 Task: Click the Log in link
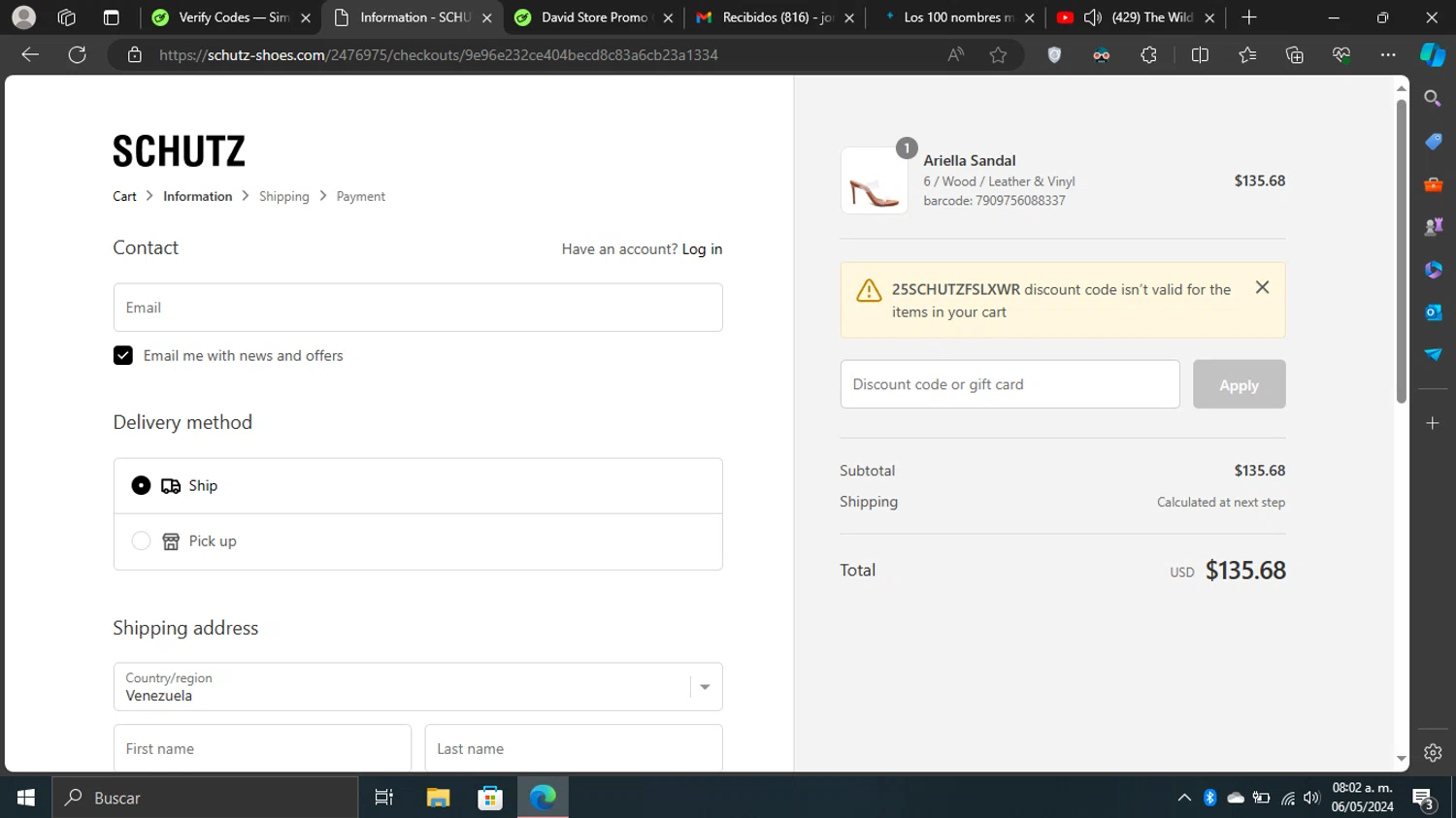pyautogui.click(x=702, y=249)
